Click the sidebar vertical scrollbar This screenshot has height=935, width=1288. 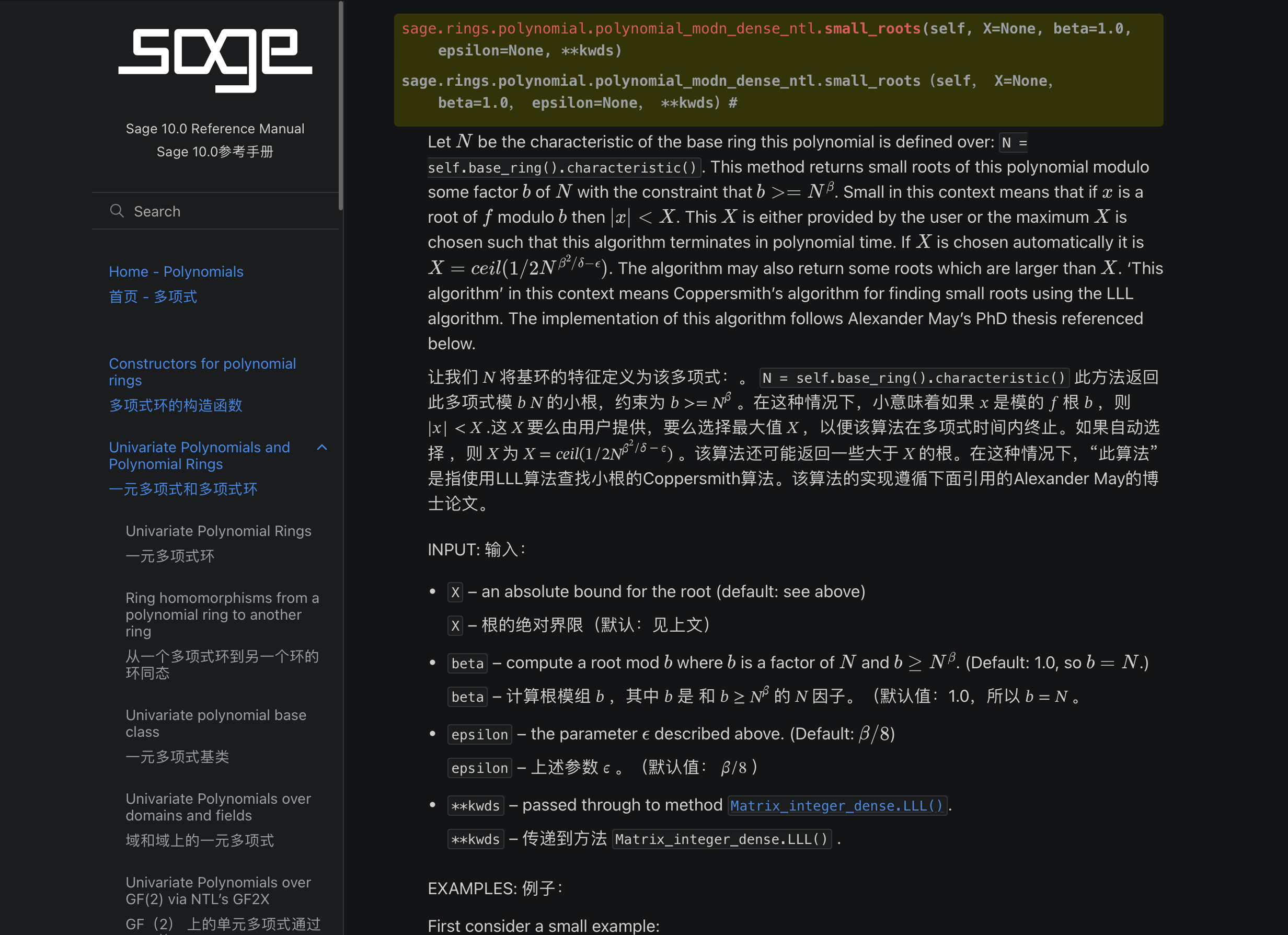point(341,105)
